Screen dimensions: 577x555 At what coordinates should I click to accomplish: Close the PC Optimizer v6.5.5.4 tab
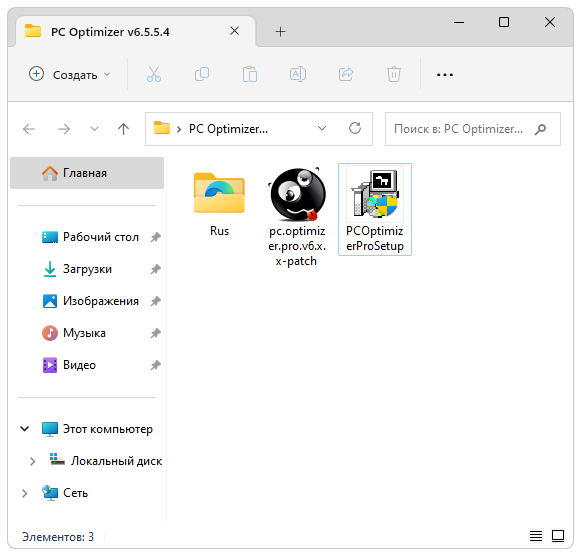[x=235, y=31]
